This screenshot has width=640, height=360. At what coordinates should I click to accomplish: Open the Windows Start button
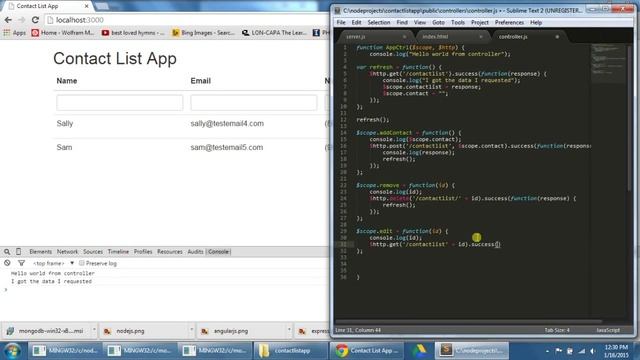click(x=13, y=351)
